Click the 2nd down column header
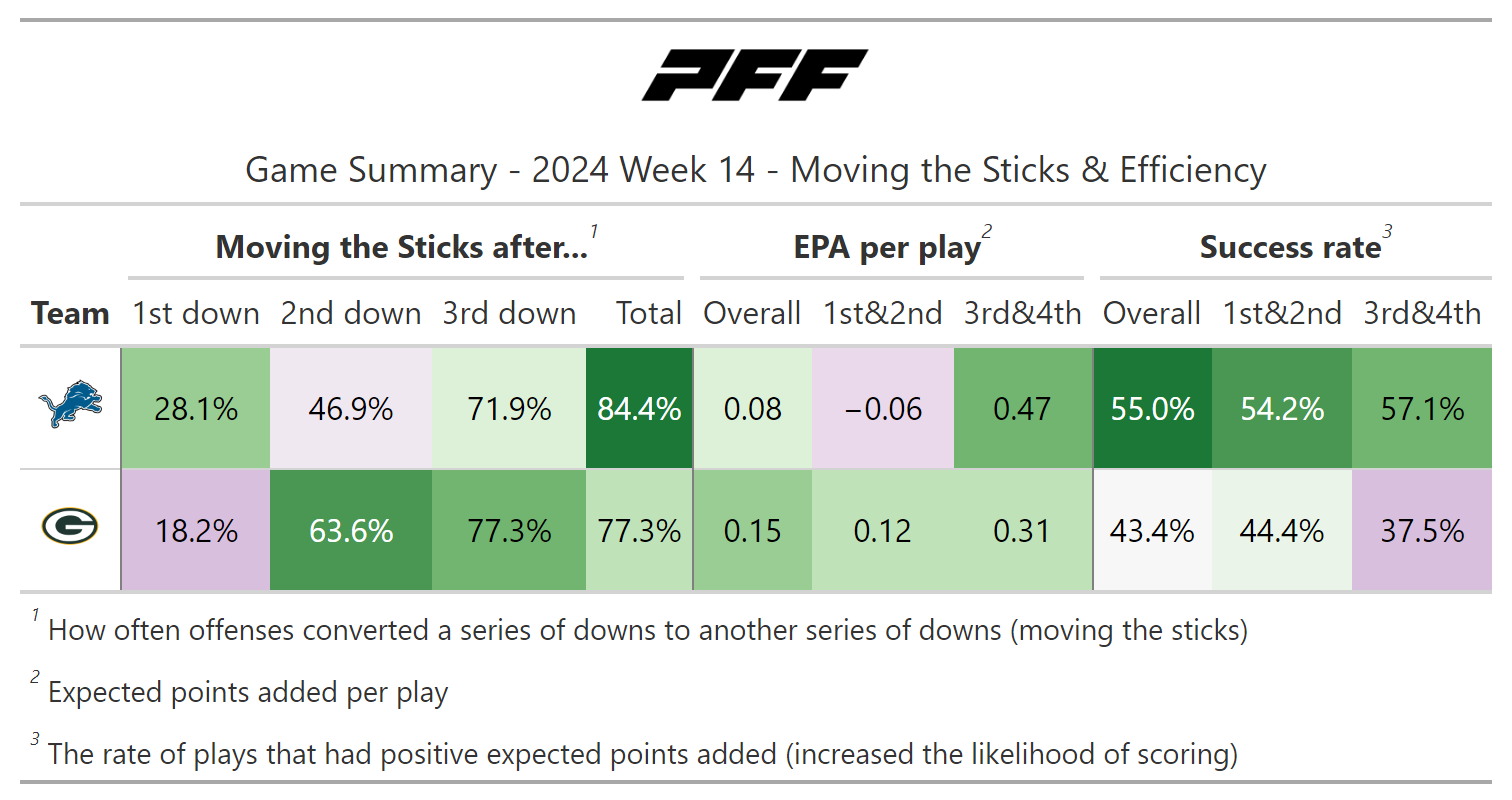This screenshot has height=800, width=1512. click(x=351, y=313)
